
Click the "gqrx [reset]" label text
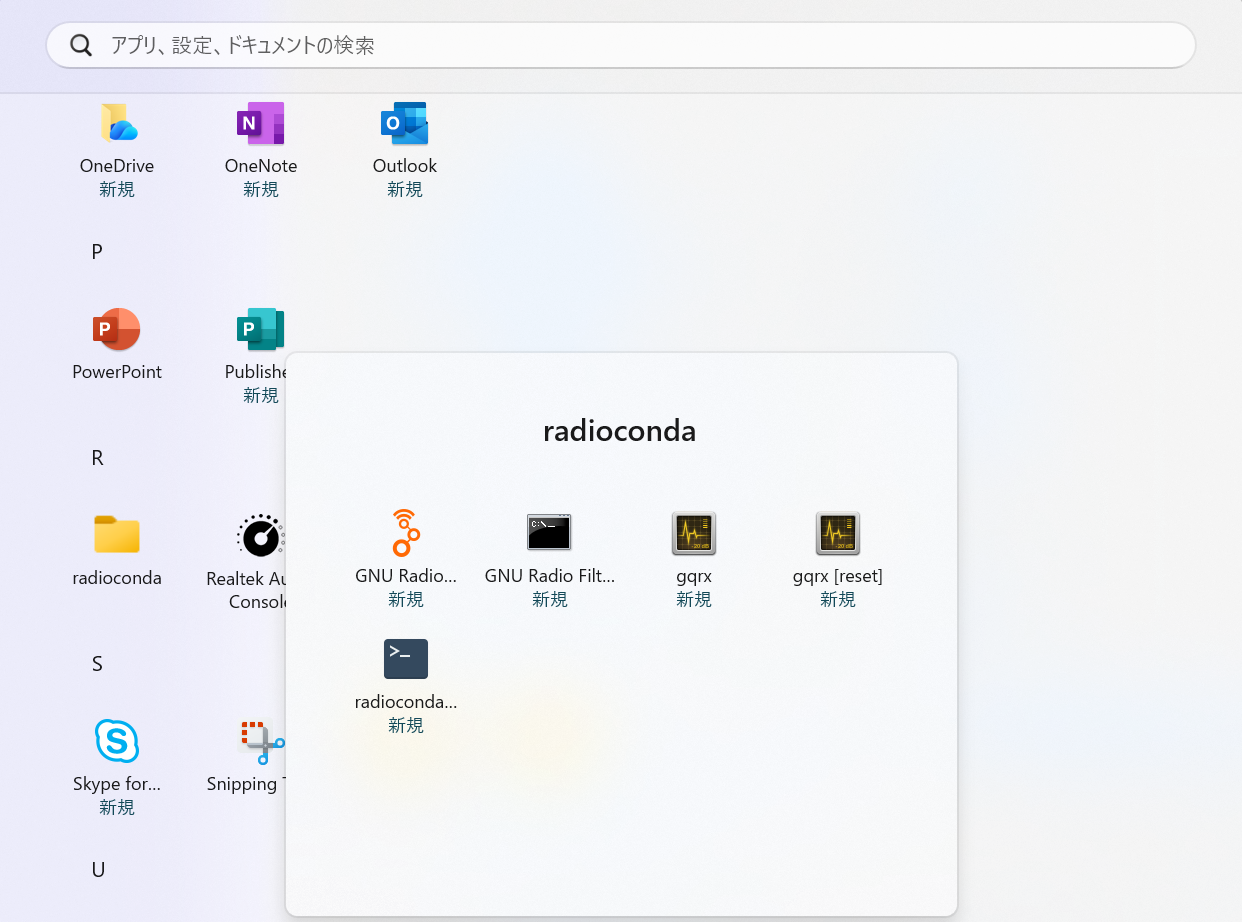[x=837, y=576]
